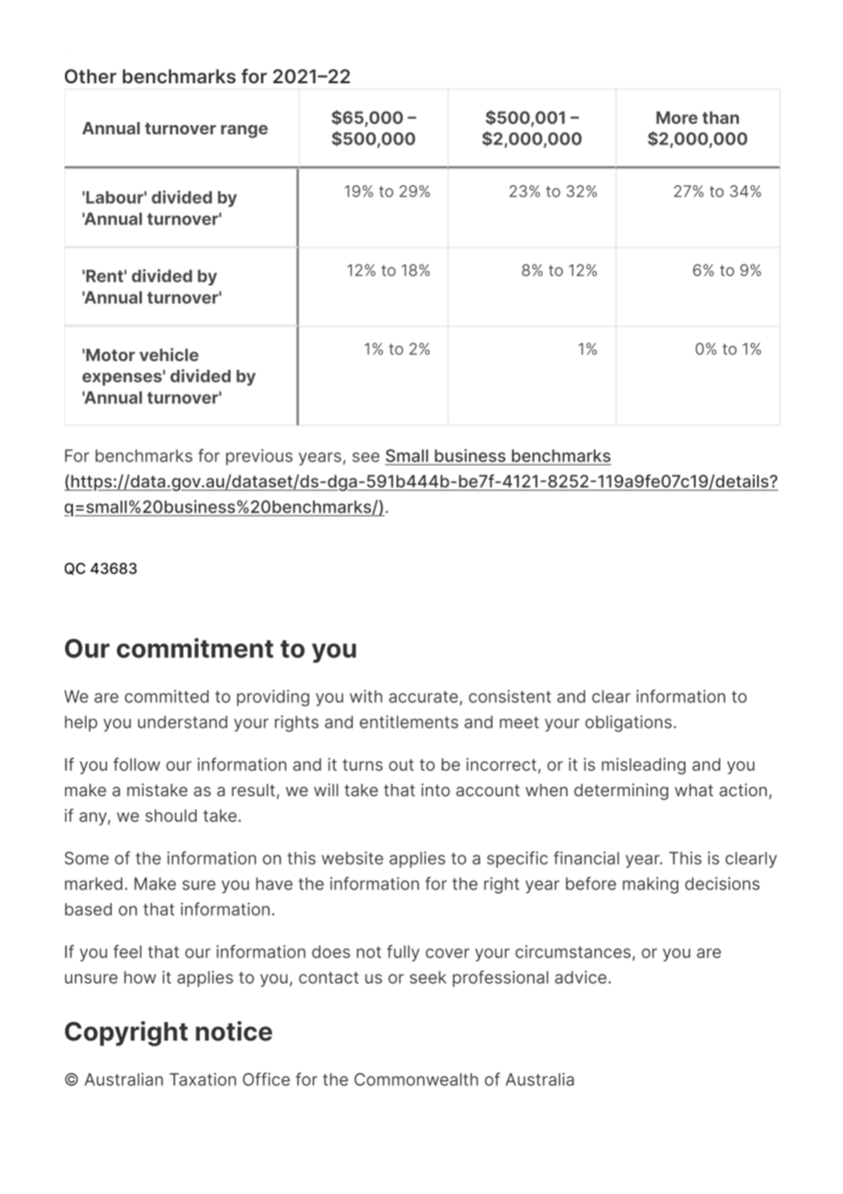Click the data.gov.au dataset URL text

pyautogui.click(x=420, y=494)
